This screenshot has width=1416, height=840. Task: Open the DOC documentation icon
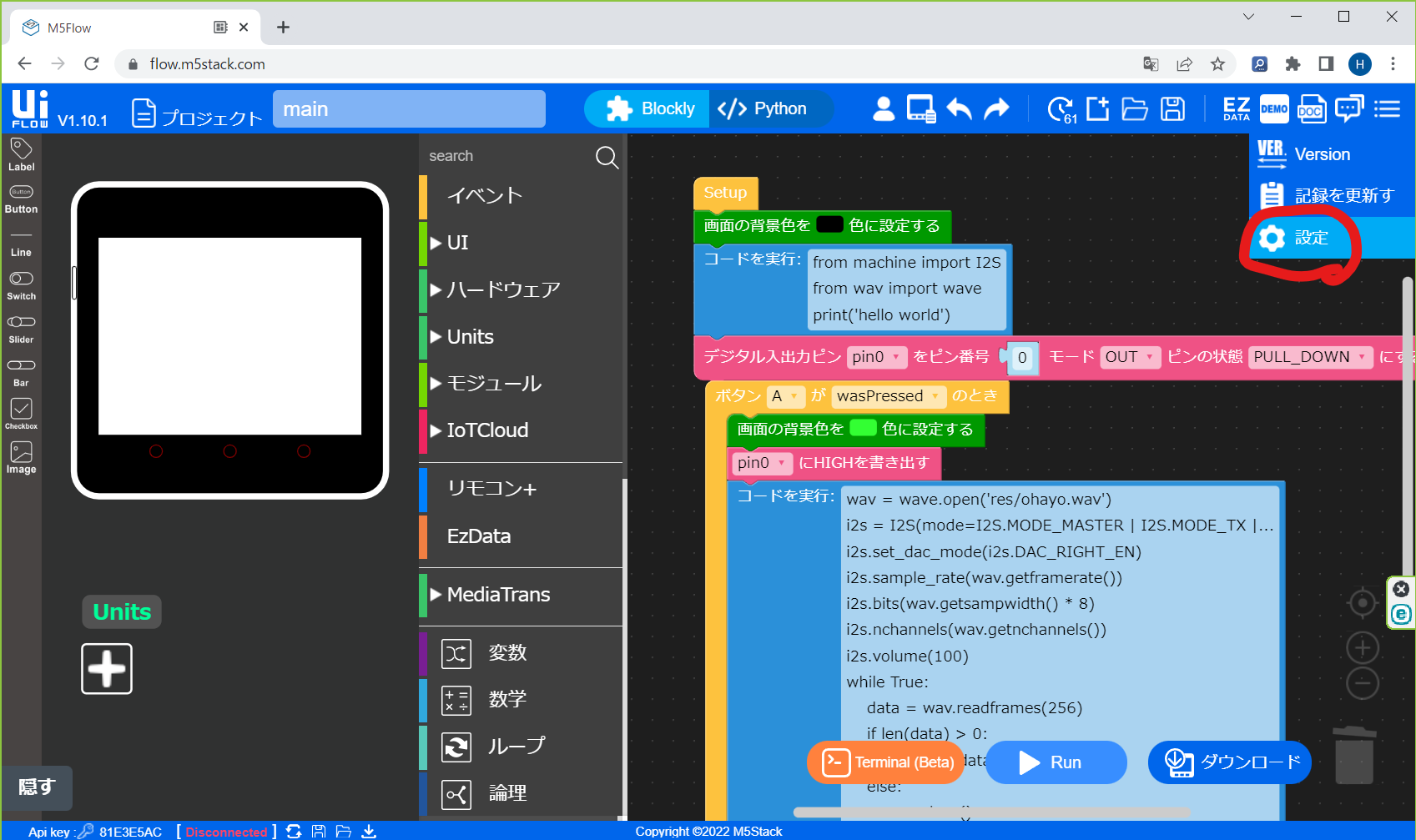(x=1311, y=109)
